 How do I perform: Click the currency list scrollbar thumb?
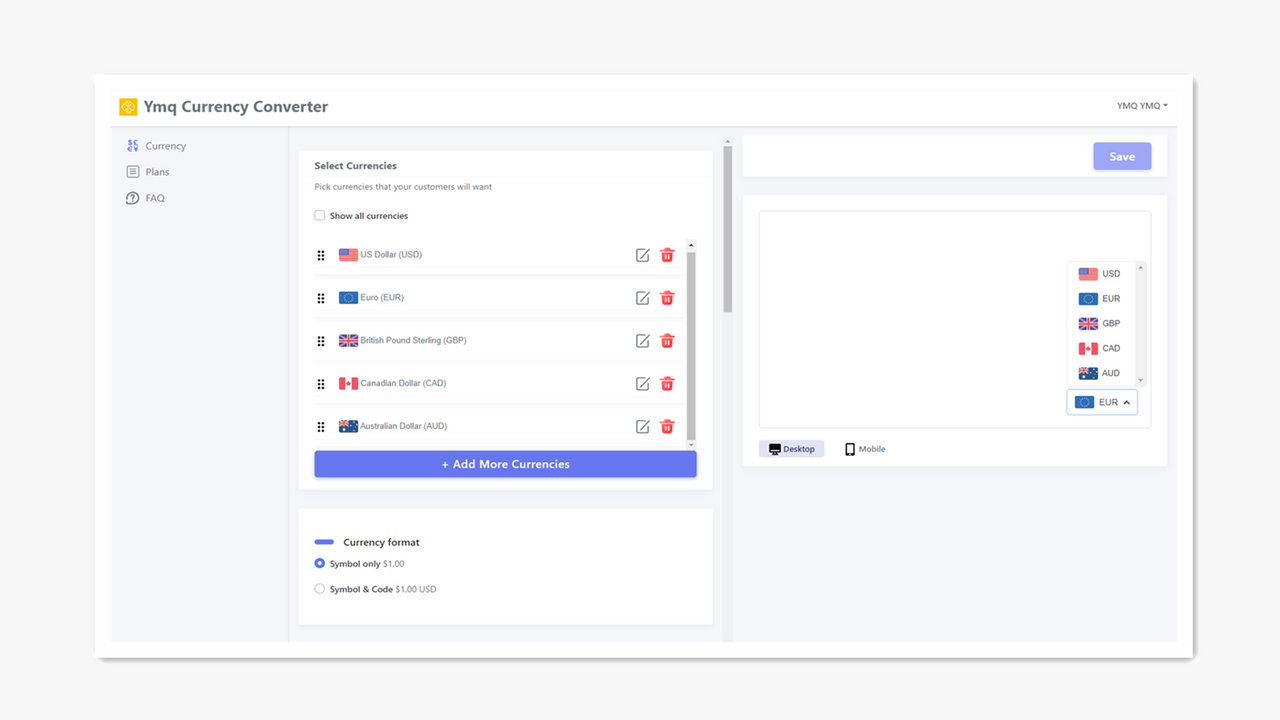[691, 345]
